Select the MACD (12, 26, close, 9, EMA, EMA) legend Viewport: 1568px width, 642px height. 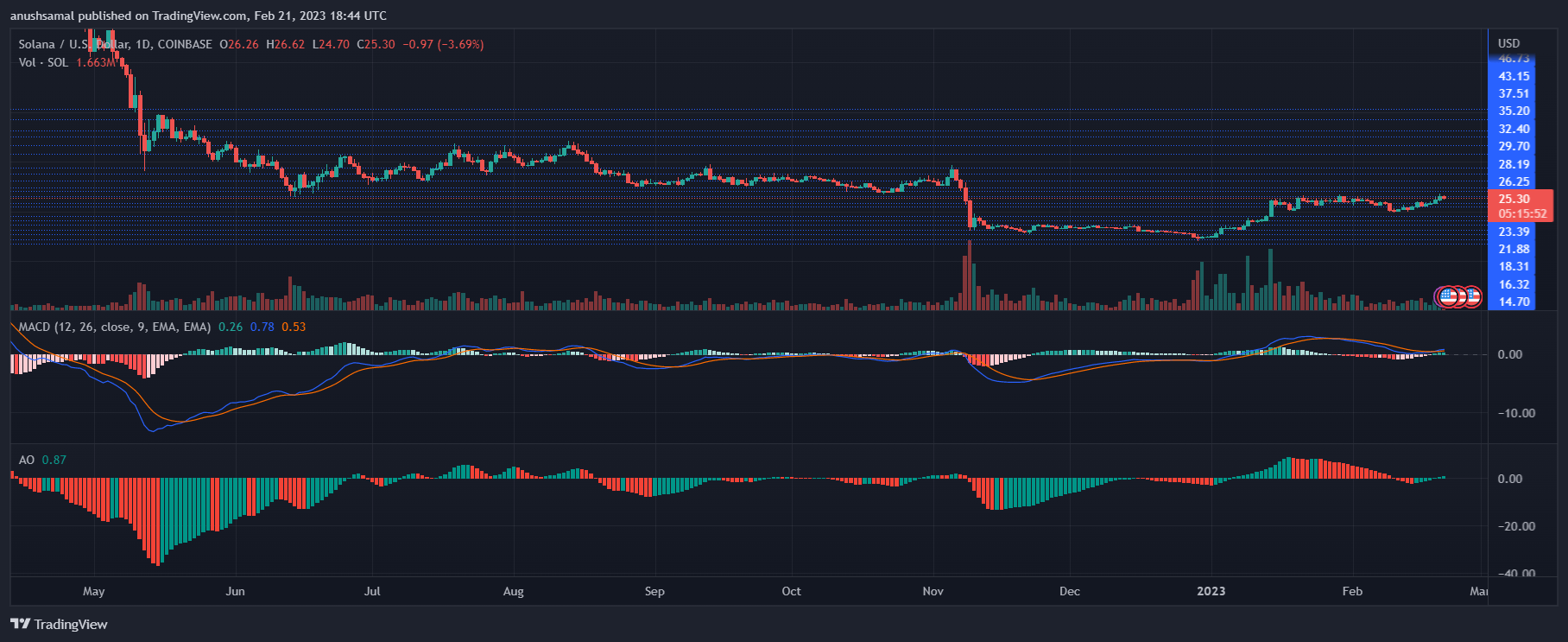click(115, 327)
